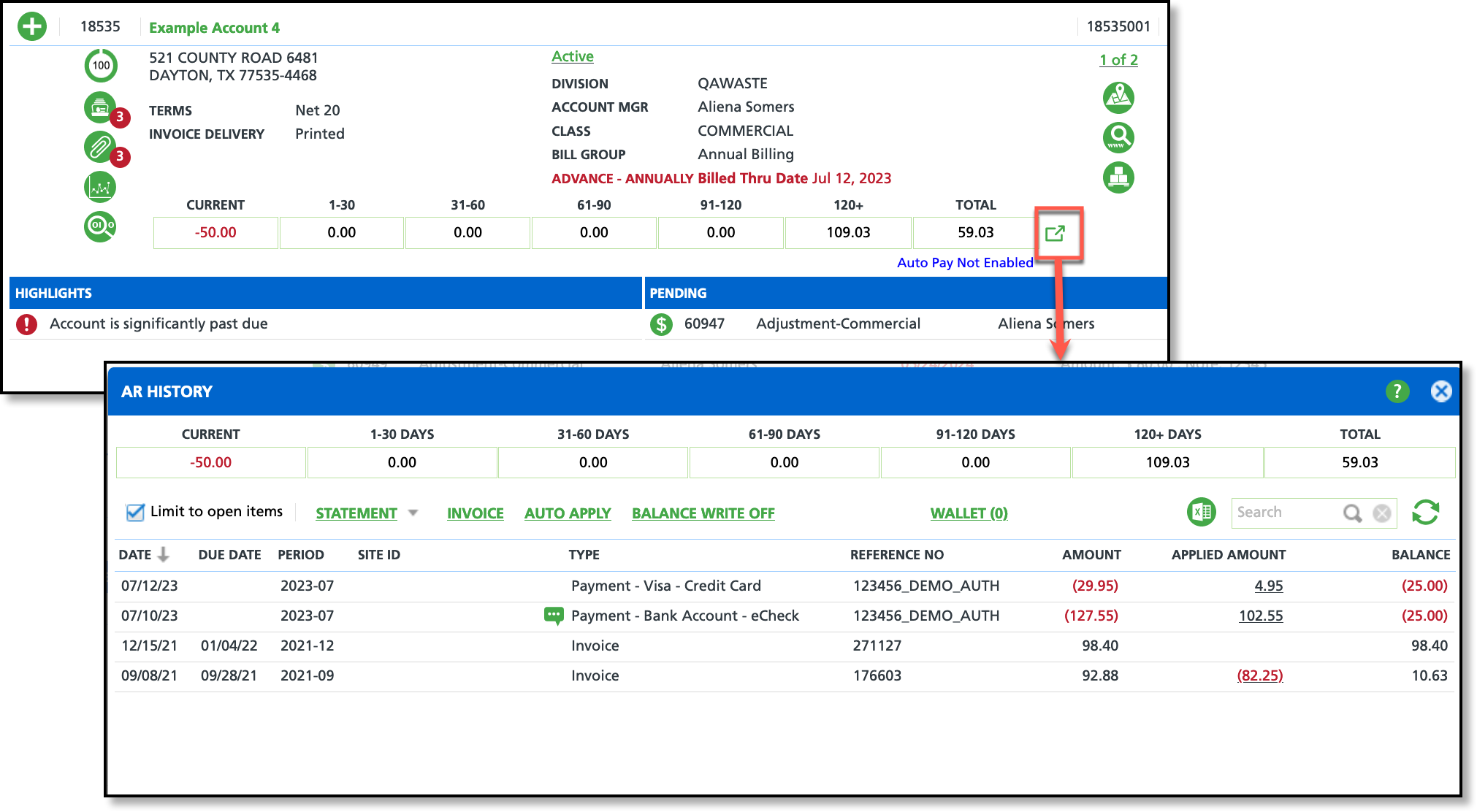Open the paperclip attachments icon
Image resolution: width=1477 pixels, height=812 pixels.
[99, 147]
